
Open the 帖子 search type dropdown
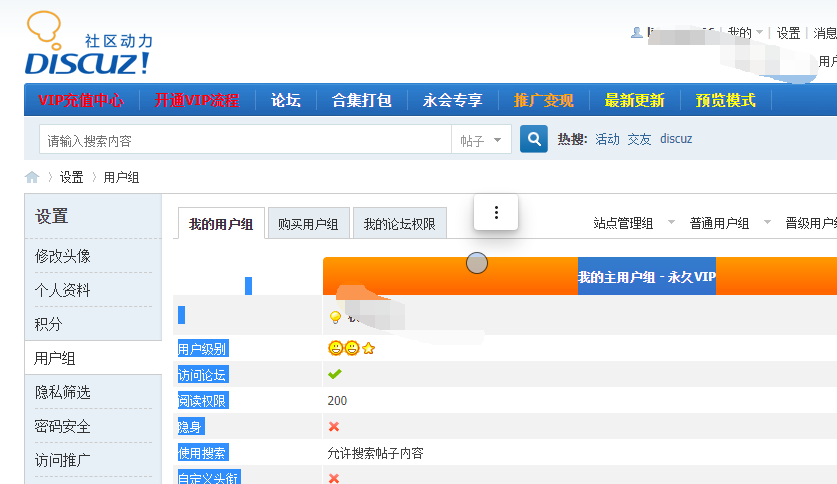(x=481, y=140)
